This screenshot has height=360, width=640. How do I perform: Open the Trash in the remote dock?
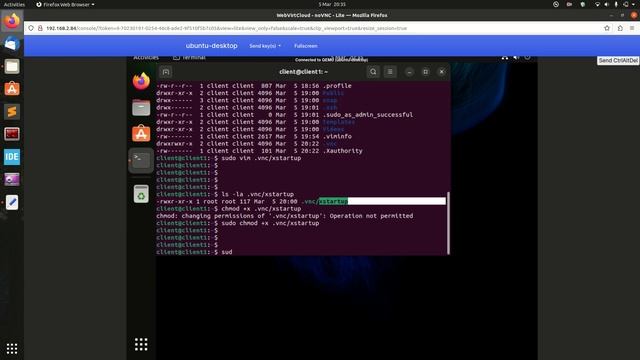(141, 193)
